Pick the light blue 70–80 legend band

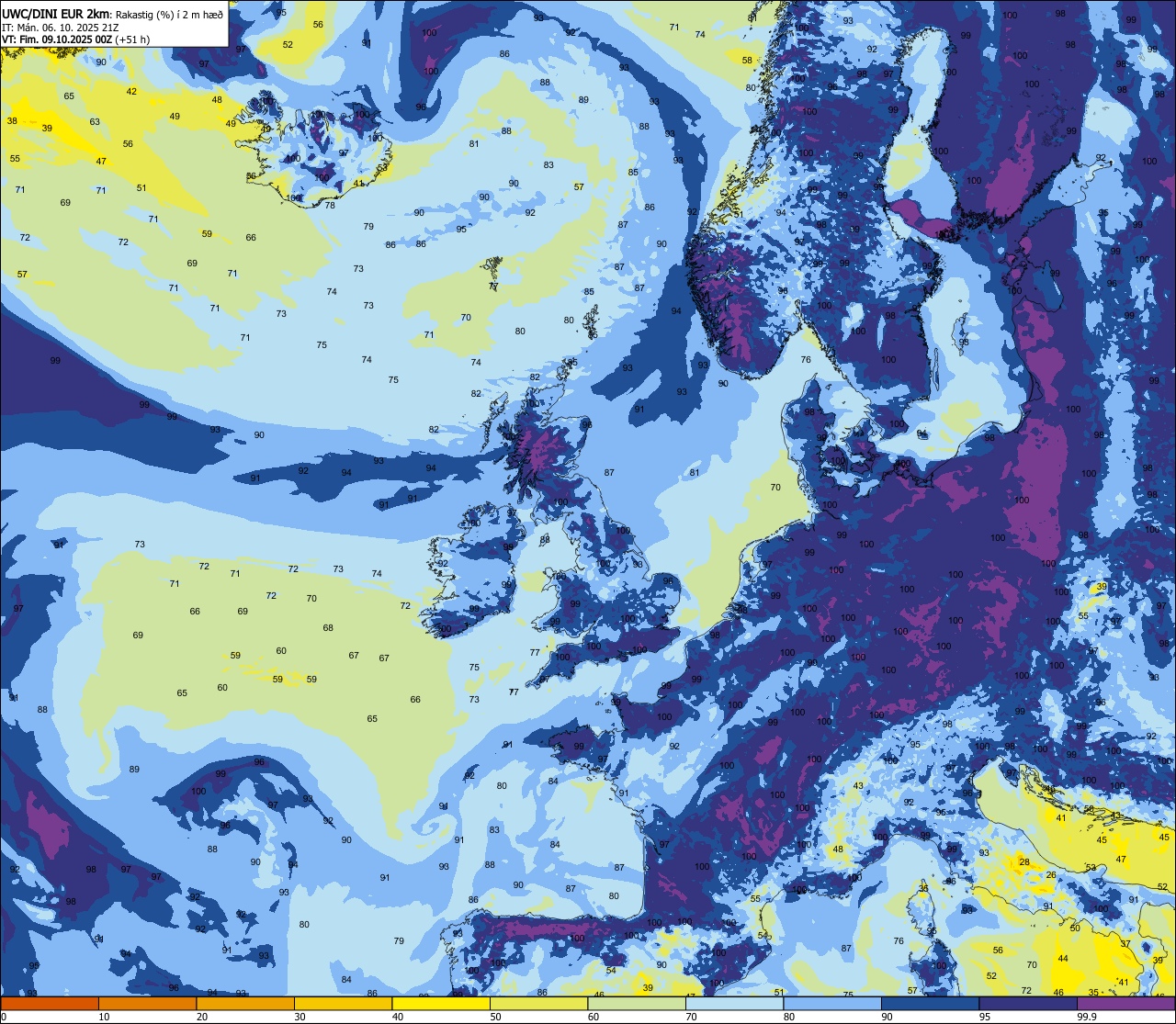(x=734, y=1003)
